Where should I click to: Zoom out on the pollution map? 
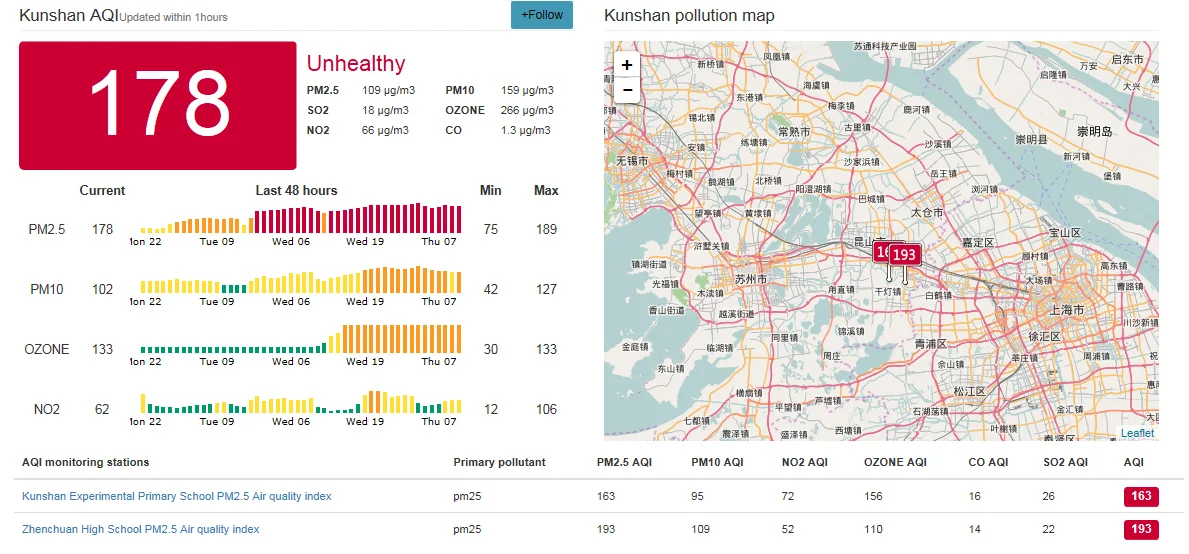627,90
